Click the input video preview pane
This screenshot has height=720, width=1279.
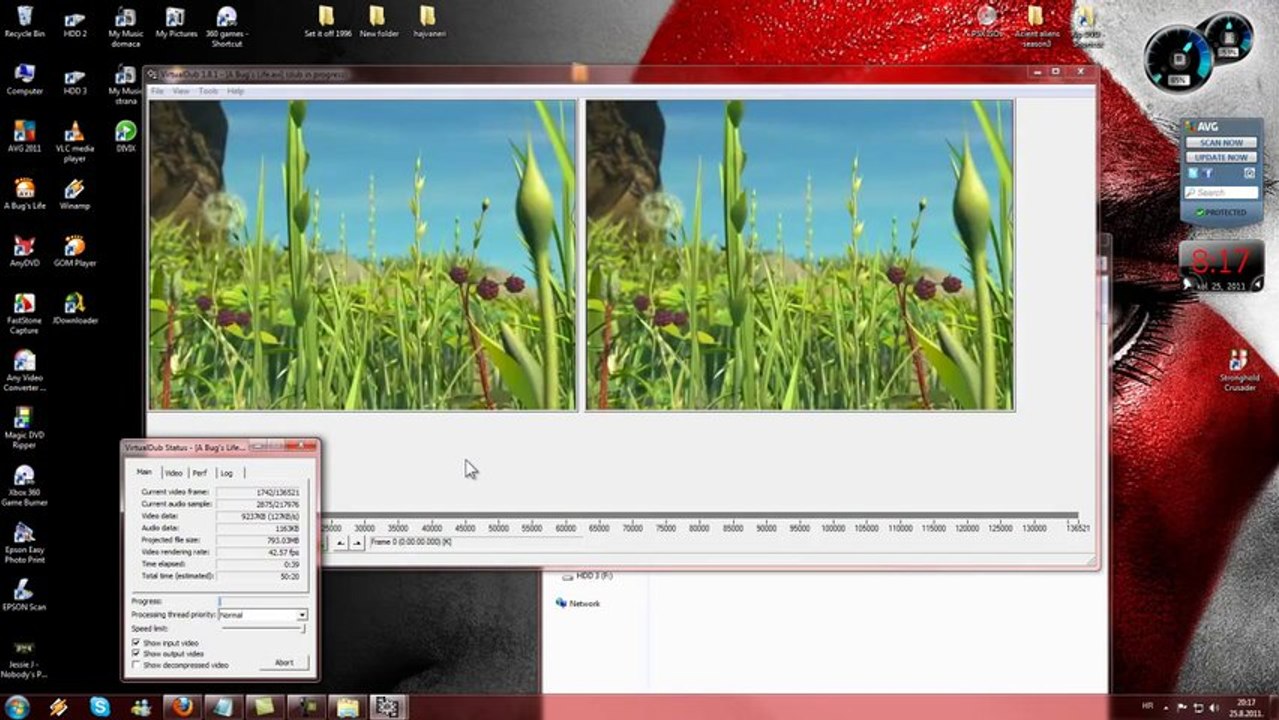coord(362,254)
